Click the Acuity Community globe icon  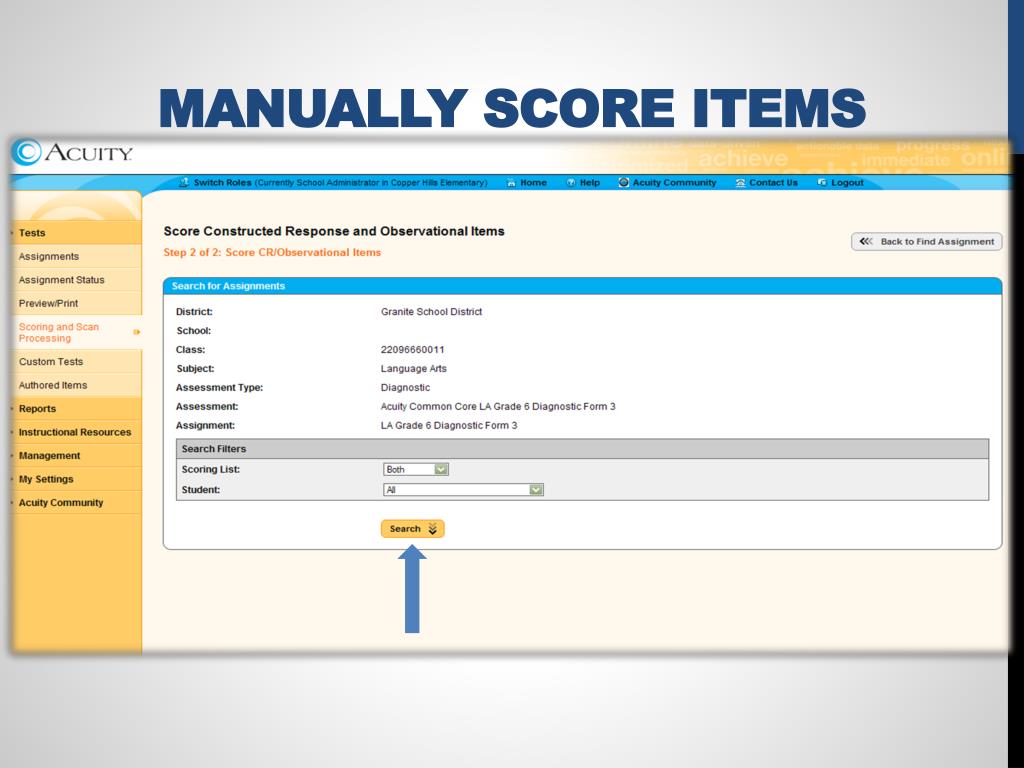pos(624,182)
